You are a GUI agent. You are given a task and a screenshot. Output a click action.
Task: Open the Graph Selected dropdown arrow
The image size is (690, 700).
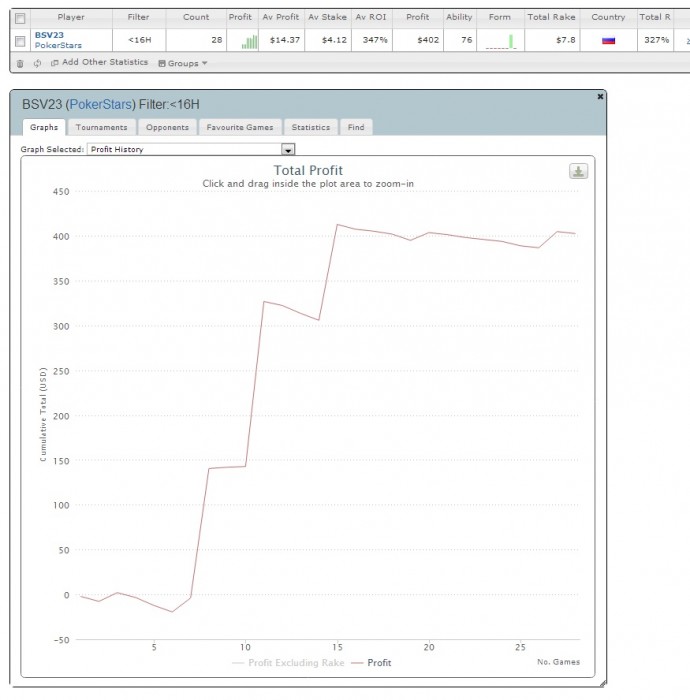(x=288, y=150)
